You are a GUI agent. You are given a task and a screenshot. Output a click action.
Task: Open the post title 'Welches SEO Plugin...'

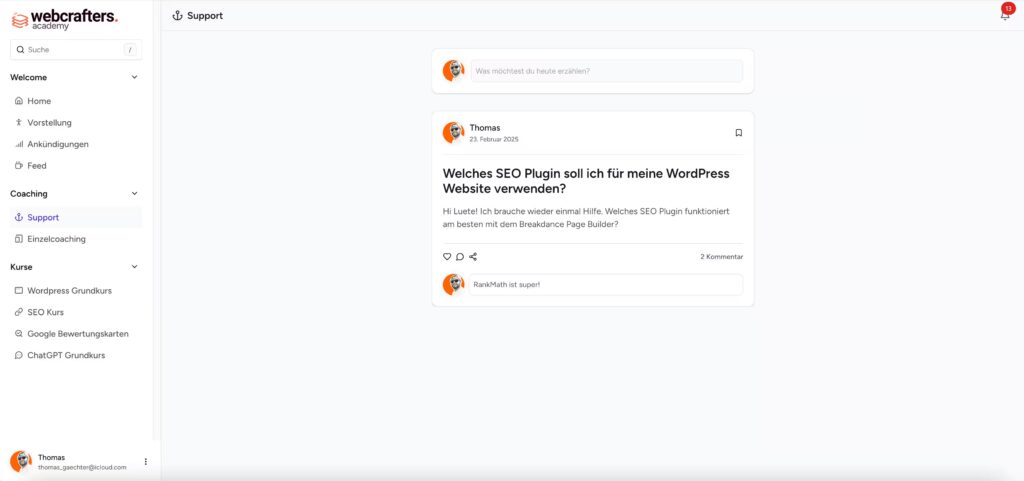[586, 181]
